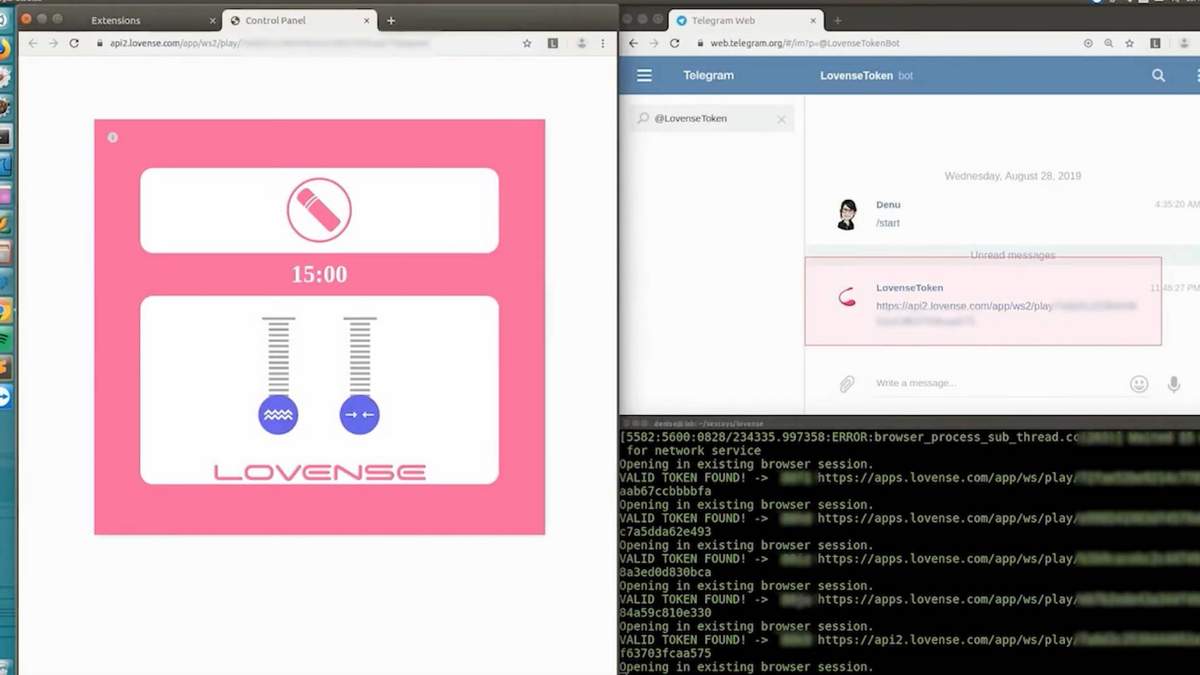Clear the @LovenseToken search text
This screenshot has width=1200, height=675.
(781, 119)
